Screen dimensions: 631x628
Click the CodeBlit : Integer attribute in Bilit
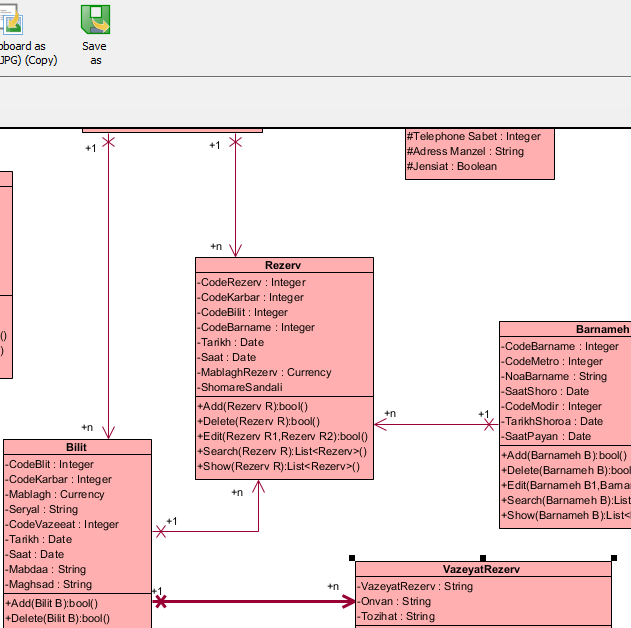tap(49, 464)
